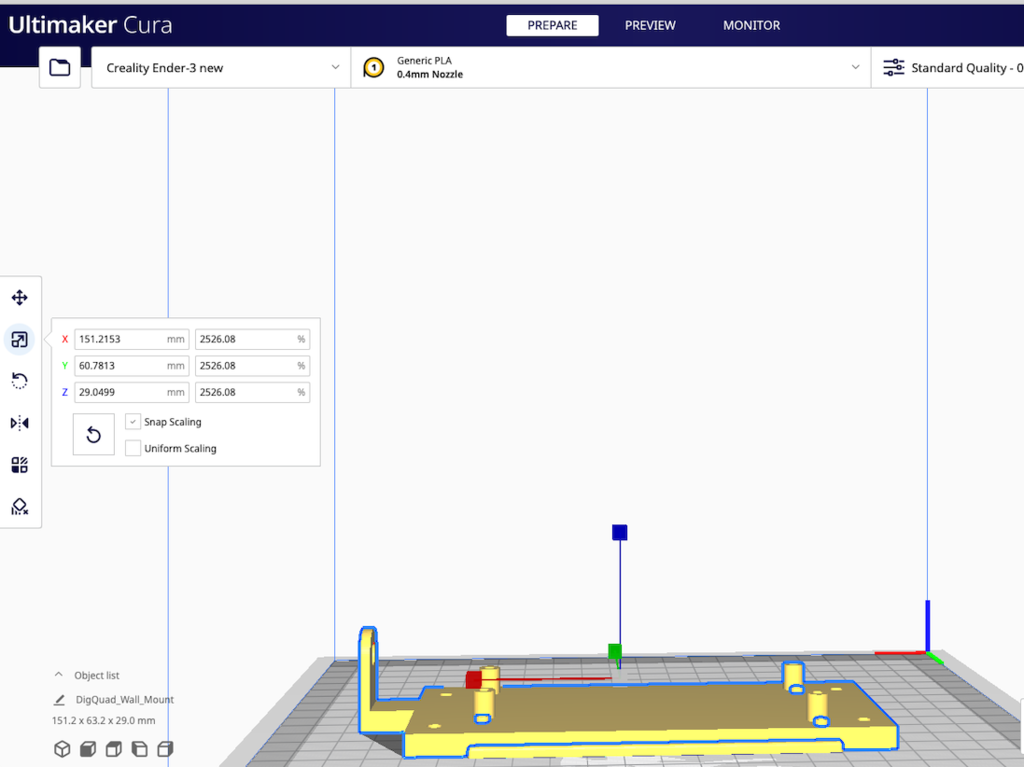Expand the Creality Ender-3 new printer dropdown
Viewport: 1024px width, 767px height.
coord(221,68)
